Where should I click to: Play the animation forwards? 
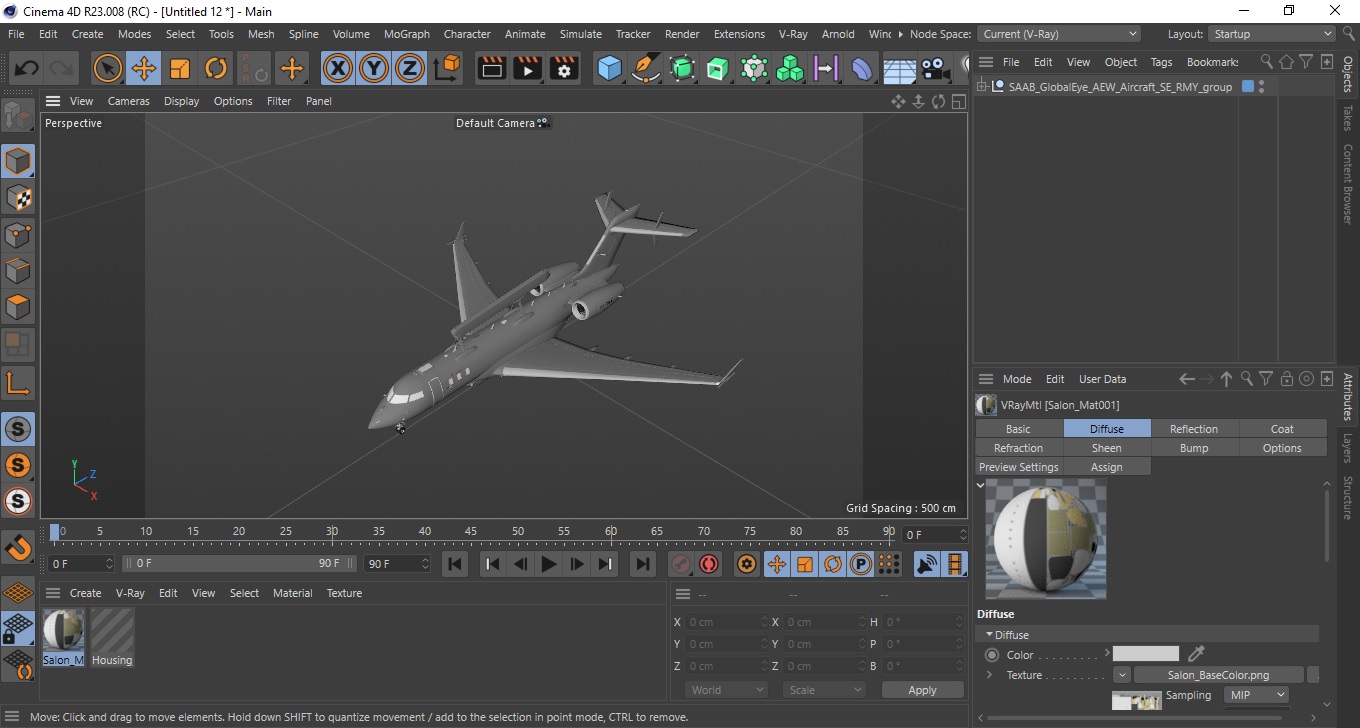point(549,564)
